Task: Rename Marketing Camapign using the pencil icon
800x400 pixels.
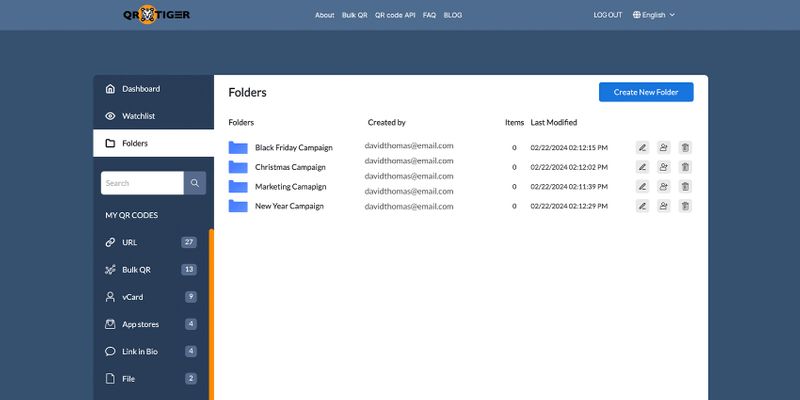Action: 642,186
